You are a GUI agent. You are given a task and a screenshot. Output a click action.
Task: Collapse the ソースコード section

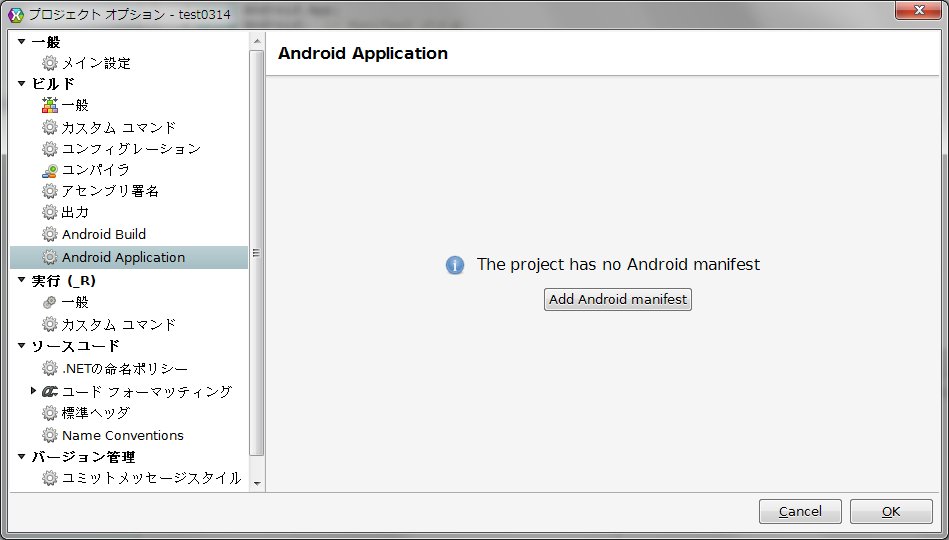[22, 346]
